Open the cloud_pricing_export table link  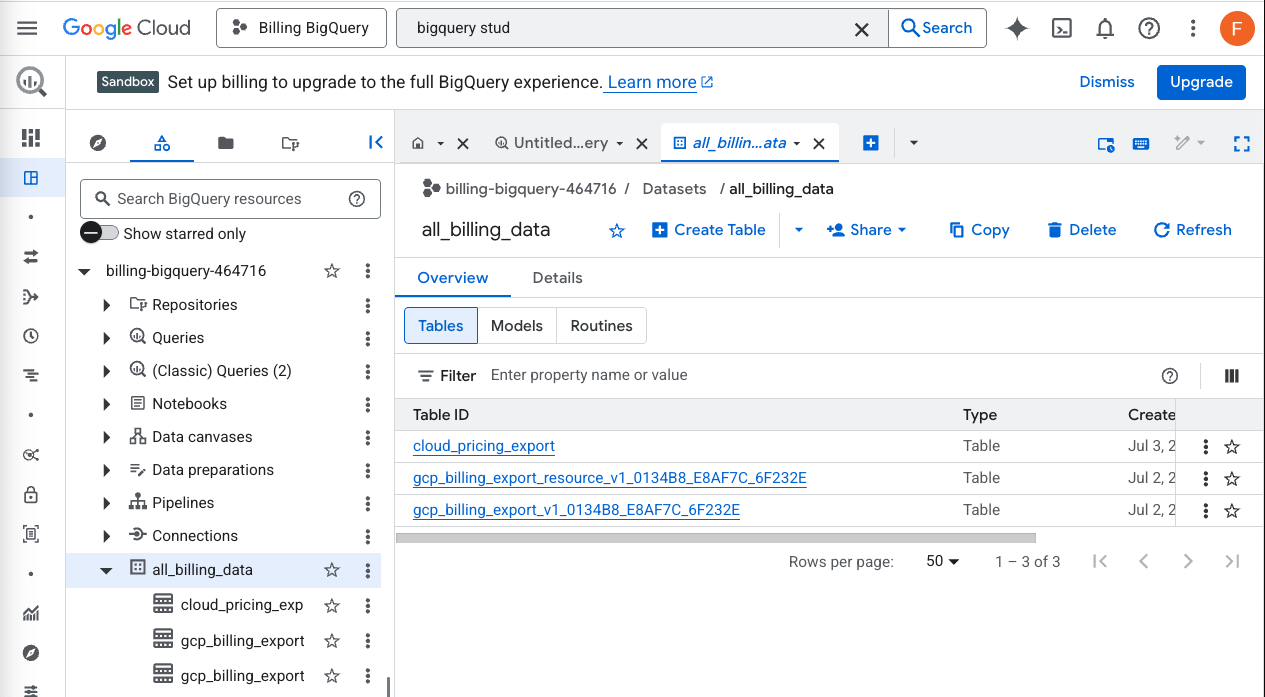click(484, 446)
